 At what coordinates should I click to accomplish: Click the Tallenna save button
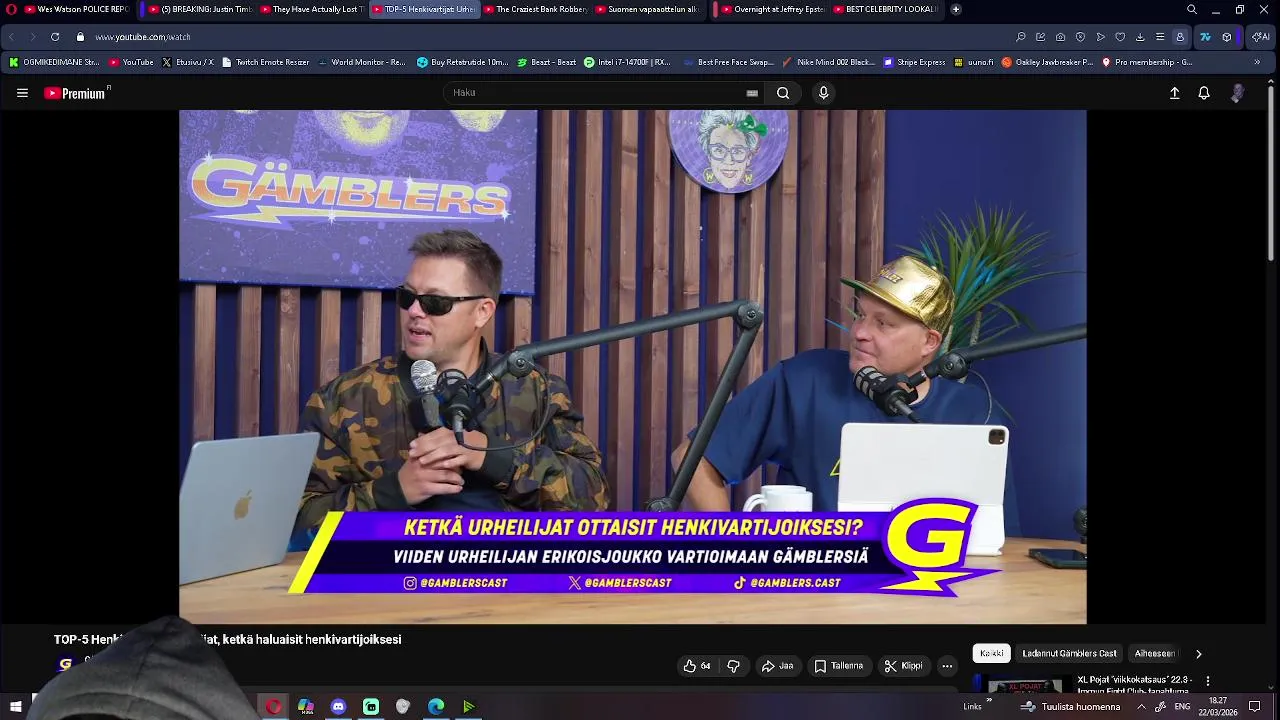[838, 666]
